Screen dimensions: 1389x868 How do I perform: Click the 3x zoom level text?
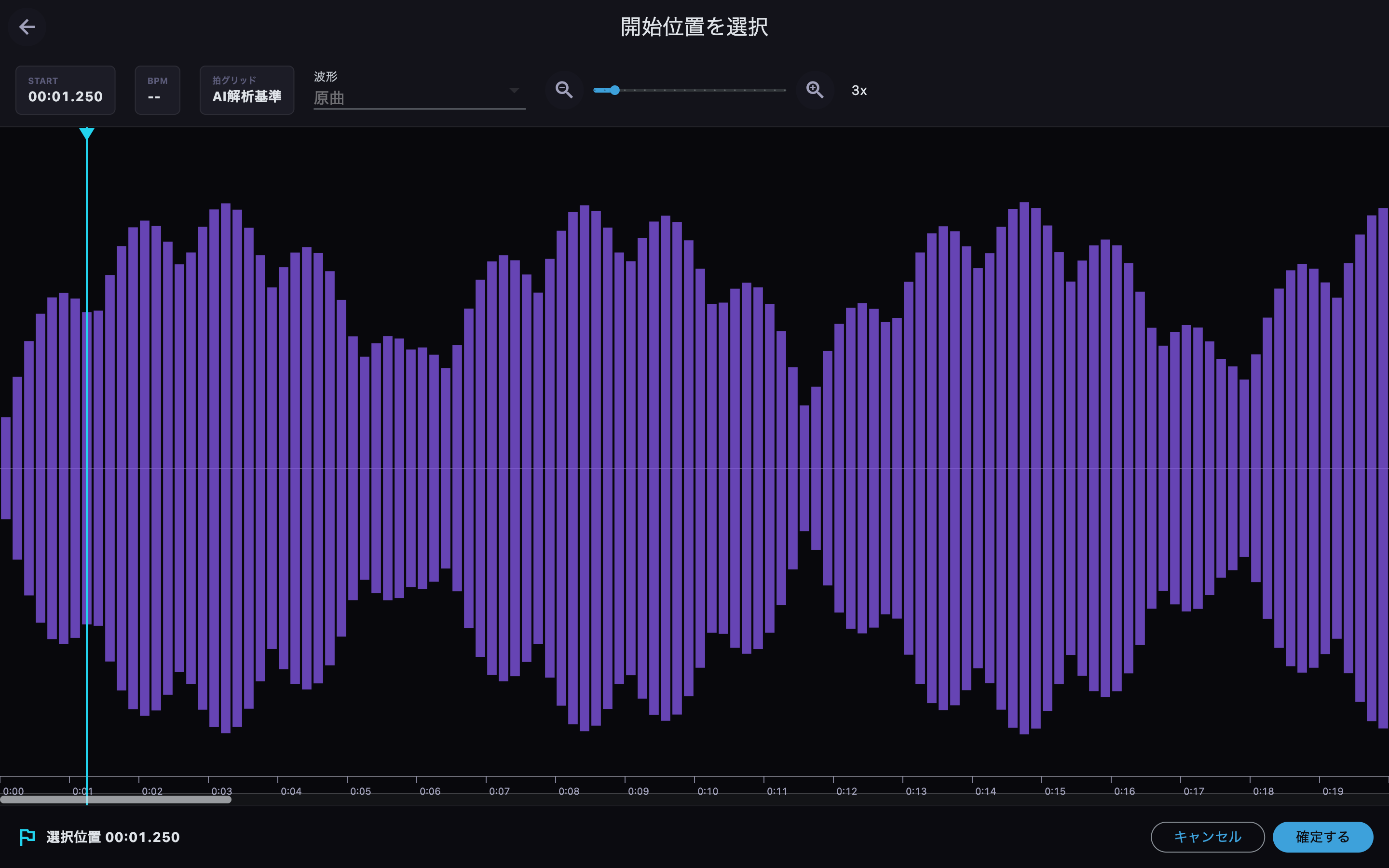[859, 91]
